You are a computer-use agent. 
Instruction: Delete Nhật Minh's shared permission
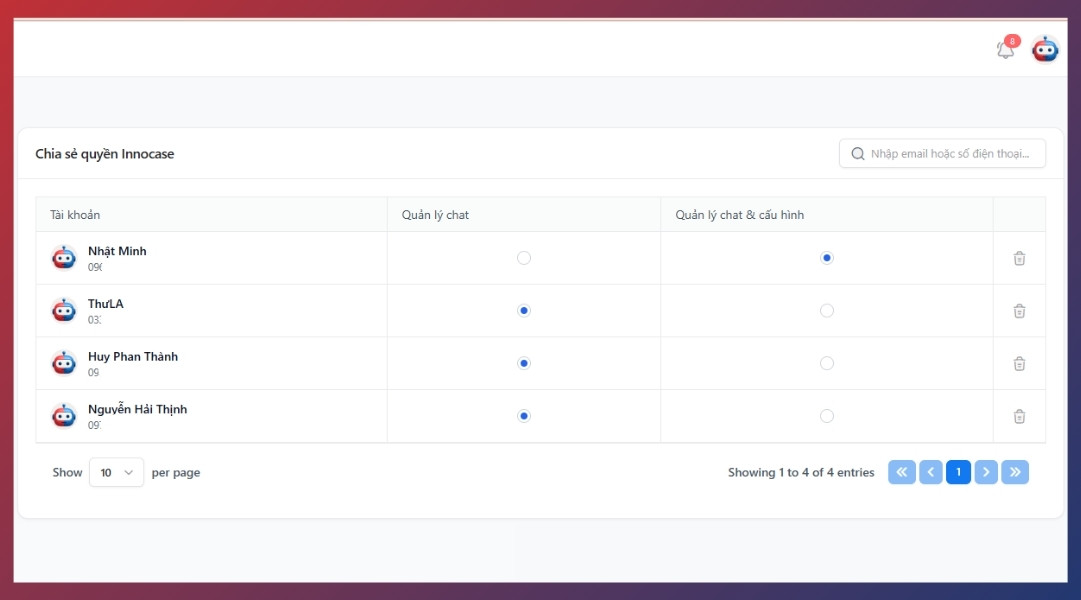coord(1019,258)
